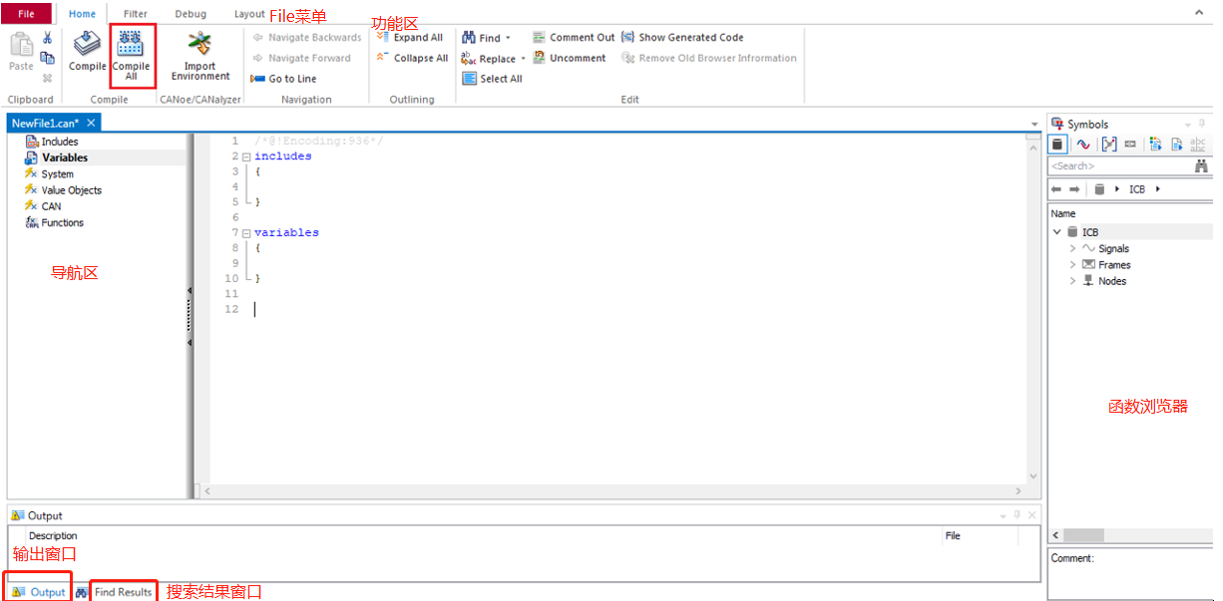
Task: Open the arrow after ICB in breadcrumb
Action: click(x=1158, y=189)
